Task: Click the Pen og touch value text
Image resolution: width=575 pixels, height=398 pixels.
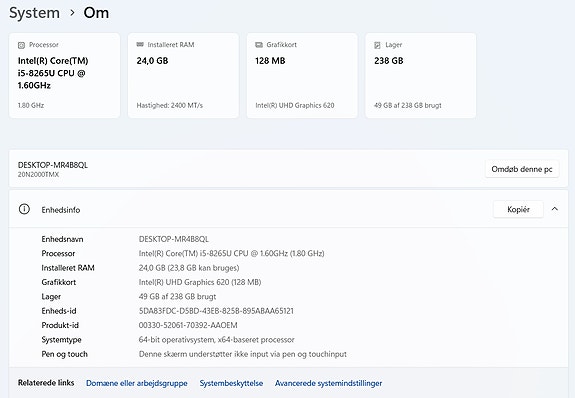Action: point(243,354)
